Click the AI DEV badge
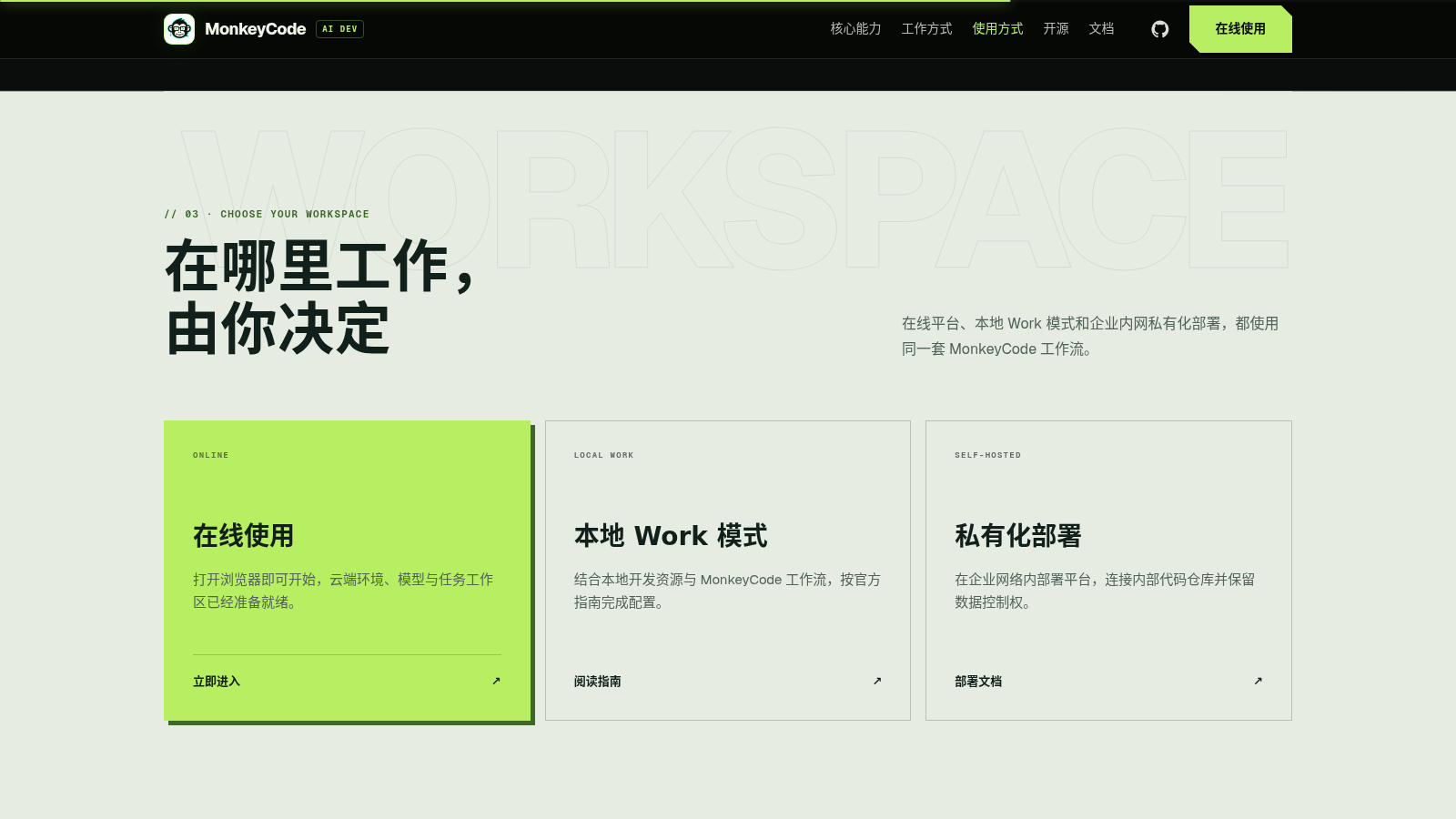This screenshot has width=1456, height=819. (x=339, y=29)
